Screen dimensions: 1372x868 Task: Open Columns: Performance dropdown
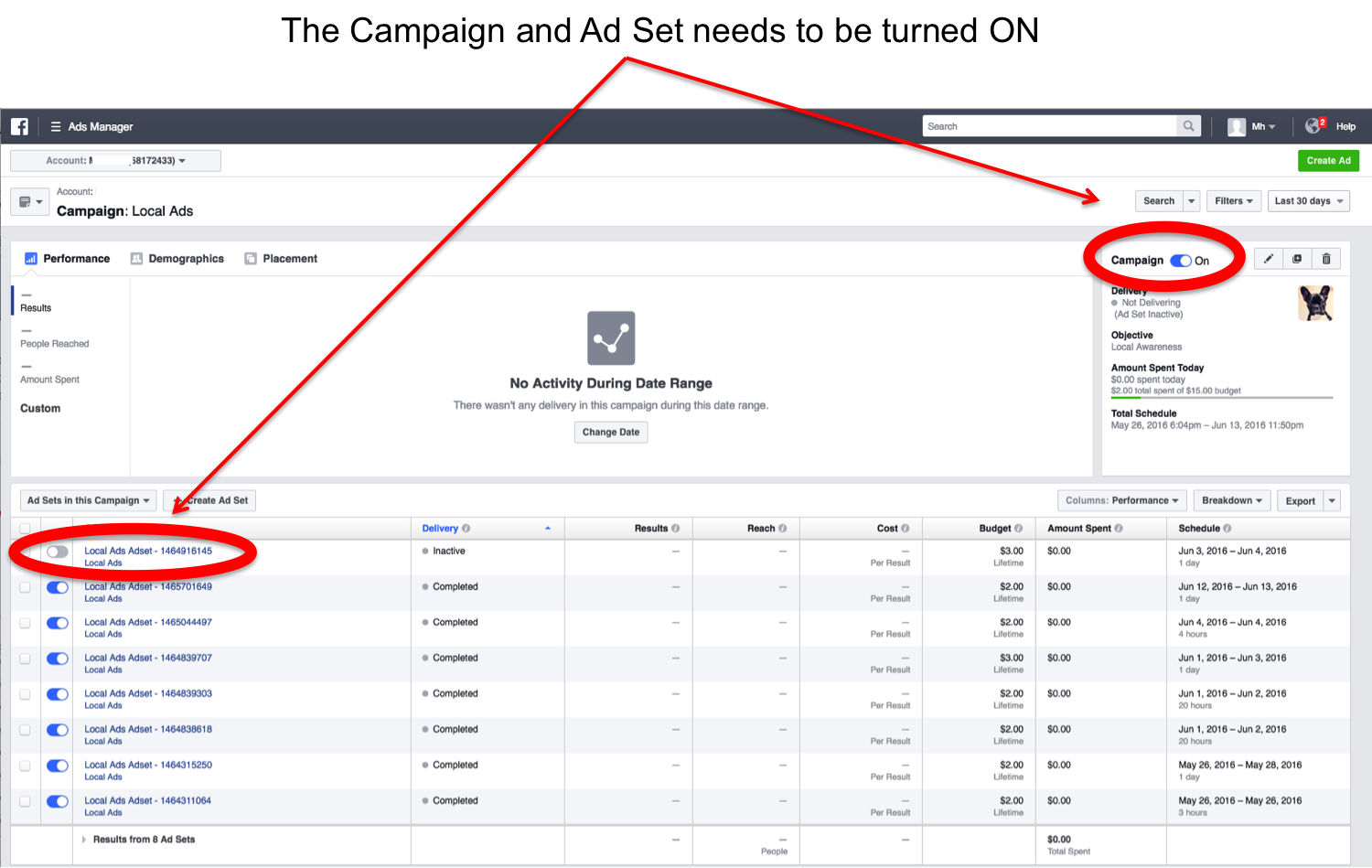pos(1122,500)
